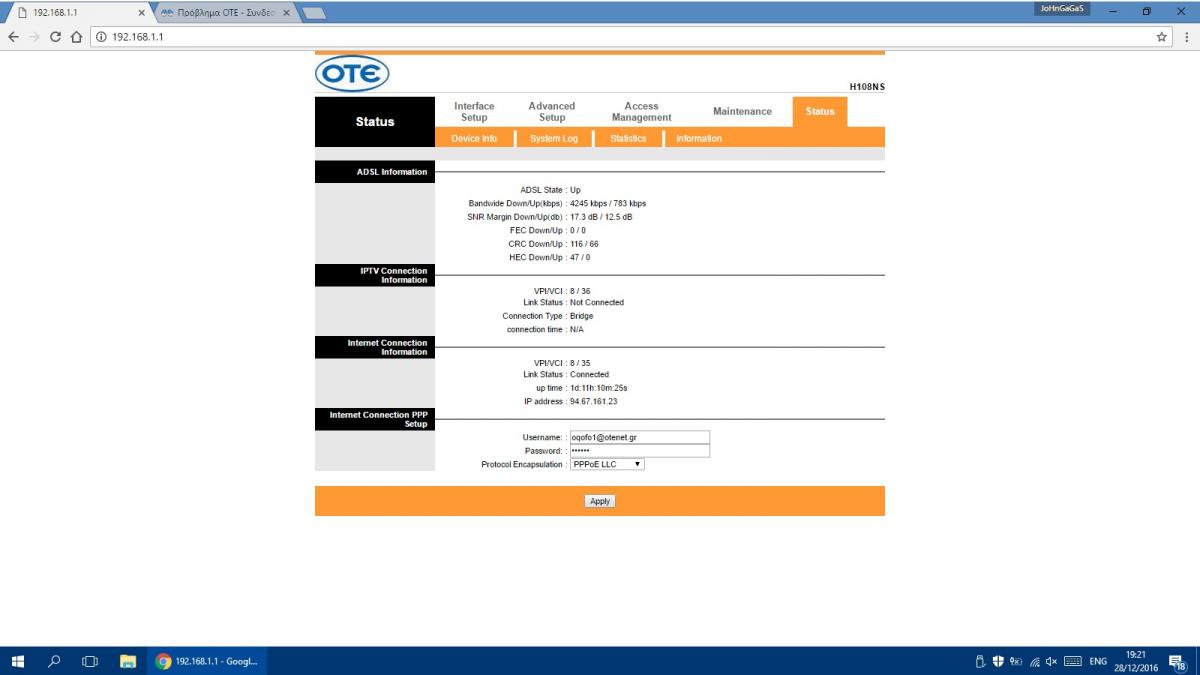1200x675 pixels.
Task: Switch input language ENG indicator
Action: click(1098, 661)
